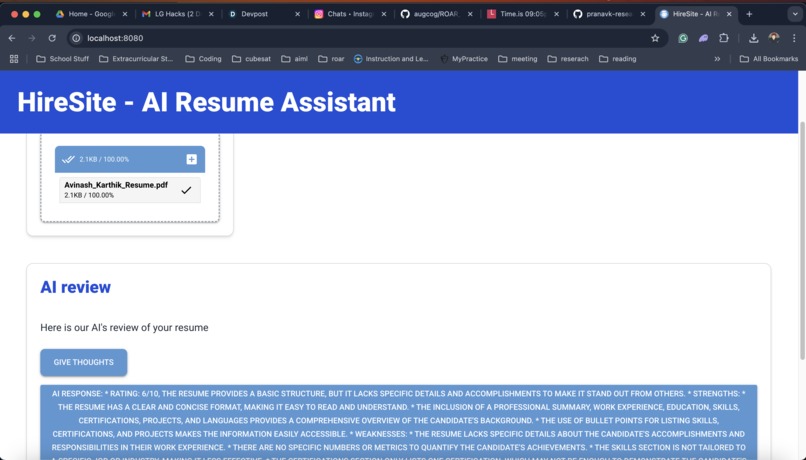Open the aiml bookmark folder
The image size is (806, 460).
[294, 59]
